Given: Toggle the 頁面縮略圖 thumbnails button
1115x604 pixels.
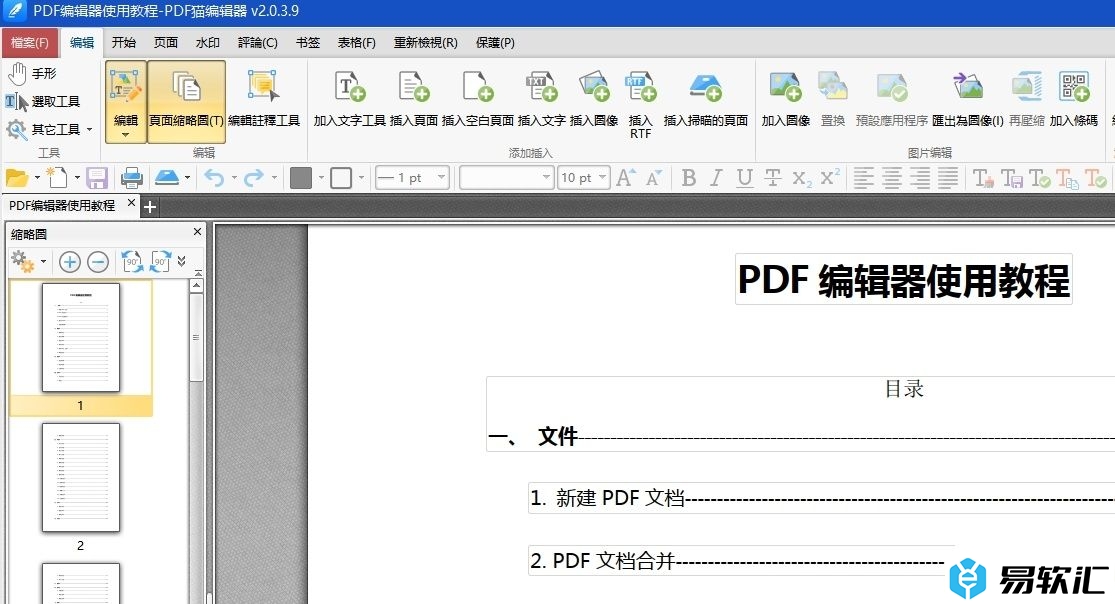Looking at the screenshot, I should tap(186, 101).
